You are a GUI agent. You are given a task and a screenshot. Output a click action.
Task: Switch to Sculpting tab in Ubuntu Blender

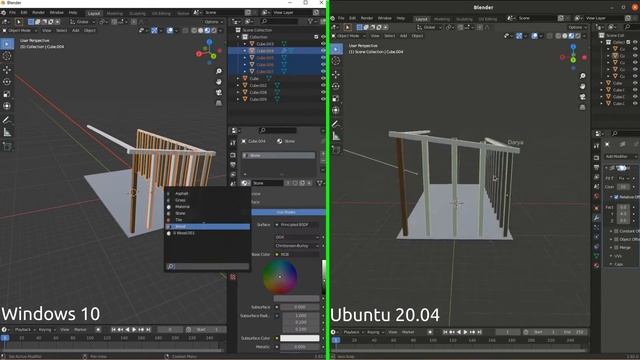[x=464, y=19]
